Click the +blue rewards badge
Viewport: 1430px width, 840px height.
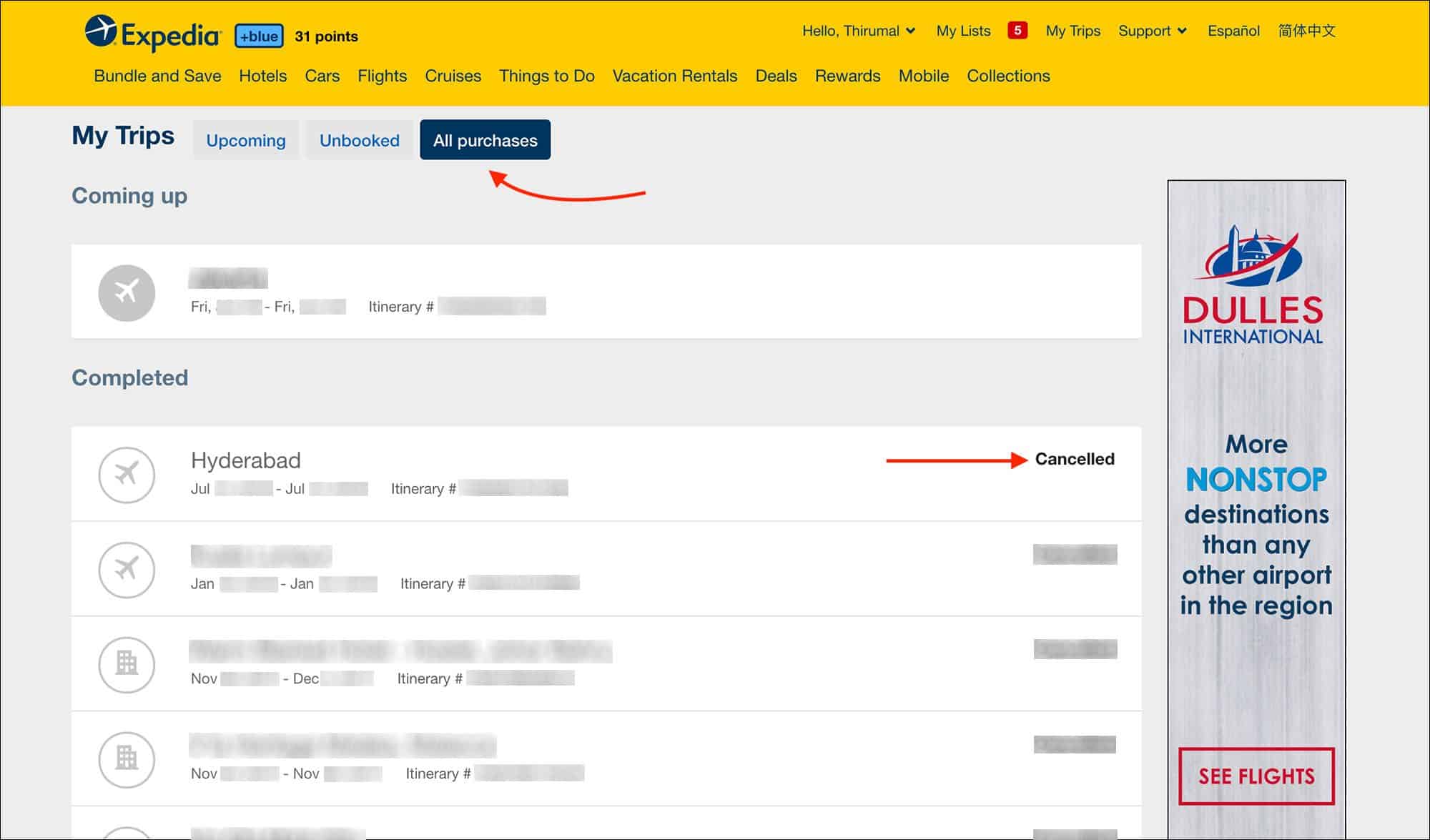coord(259,36)
